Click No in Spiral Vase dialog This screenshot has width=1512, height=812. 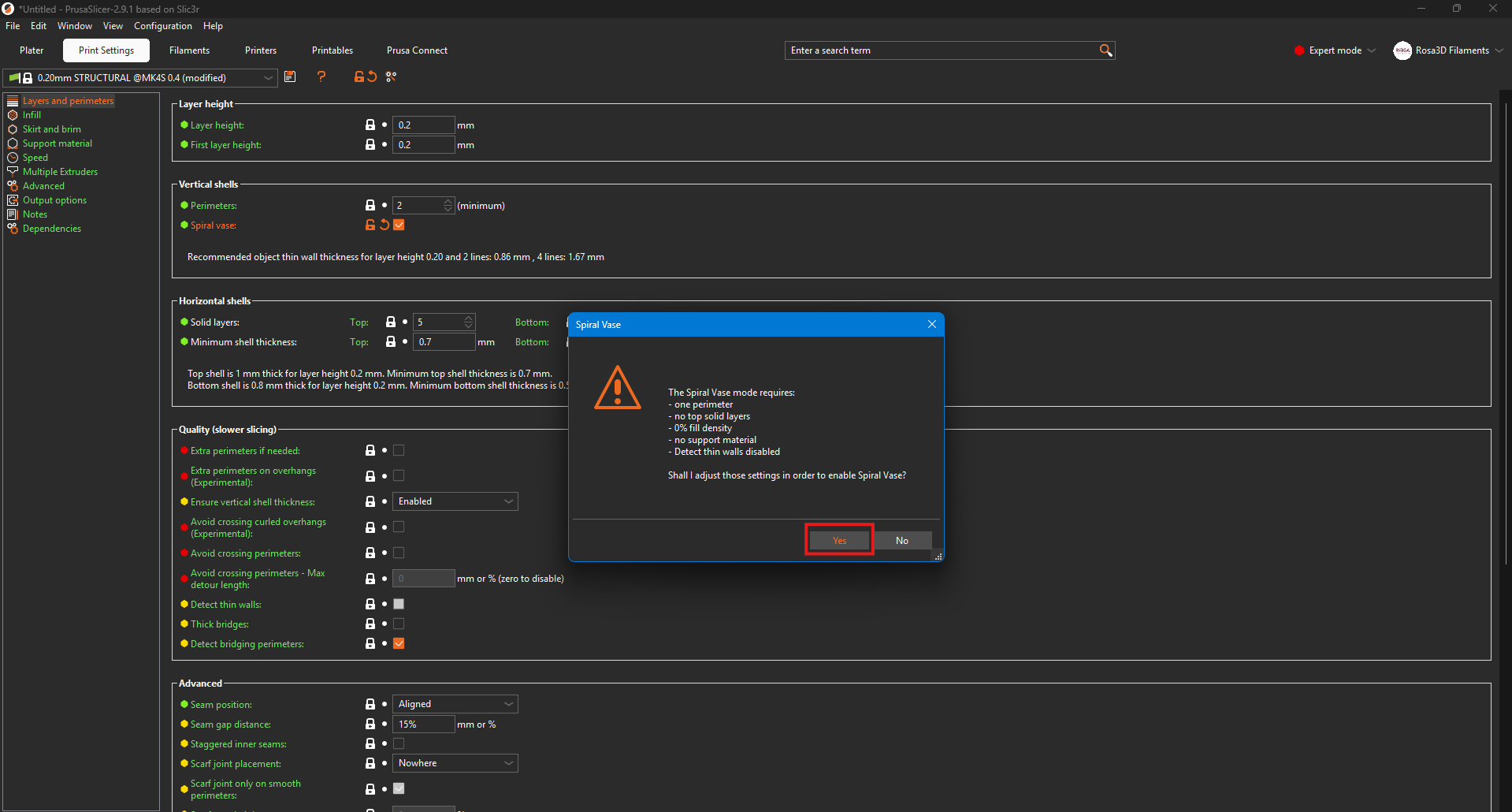point(902,540)
